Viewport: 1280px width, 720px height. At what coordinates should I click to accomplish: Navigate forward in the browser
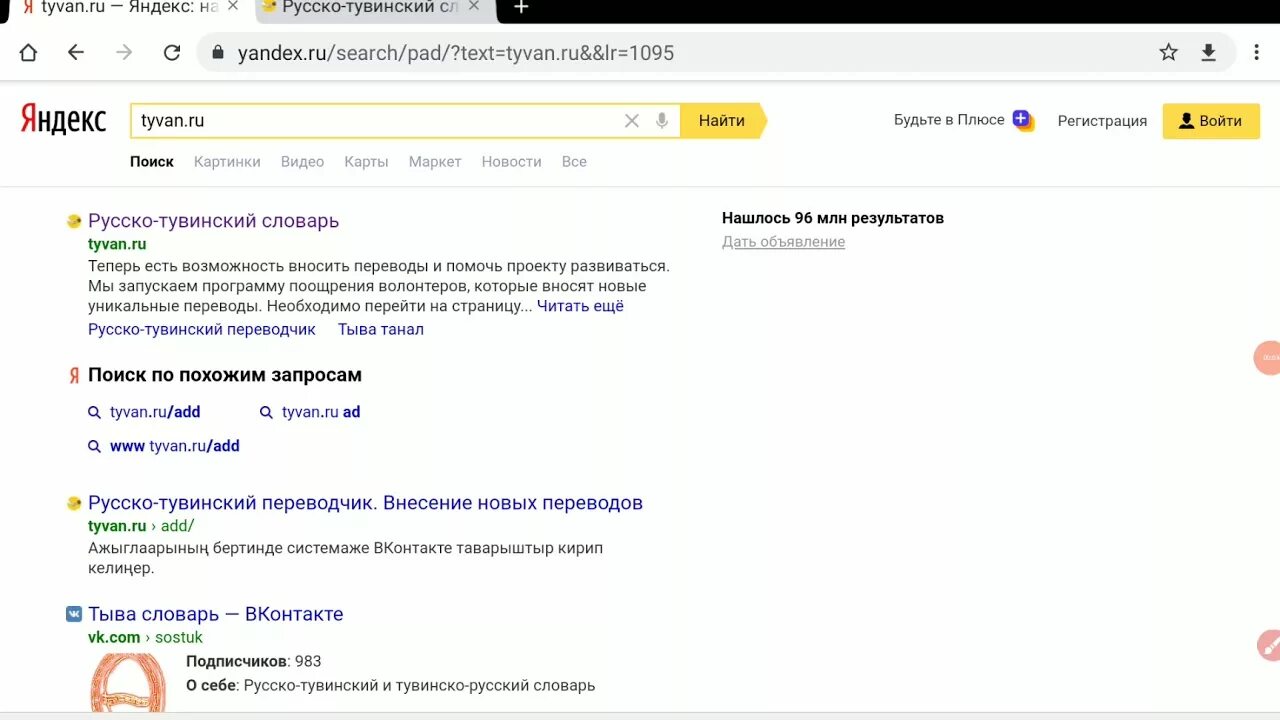tap(124, 53)
